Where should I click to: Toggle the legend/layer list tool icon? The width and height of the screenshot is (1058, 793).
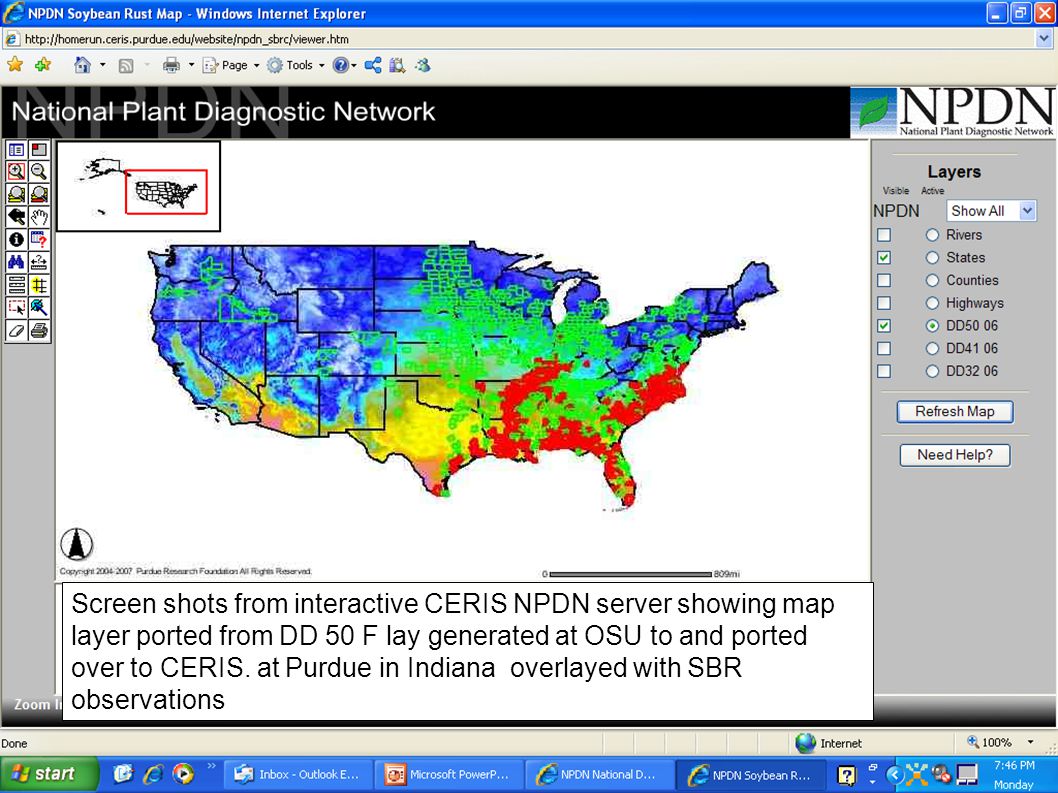(17, 150)
